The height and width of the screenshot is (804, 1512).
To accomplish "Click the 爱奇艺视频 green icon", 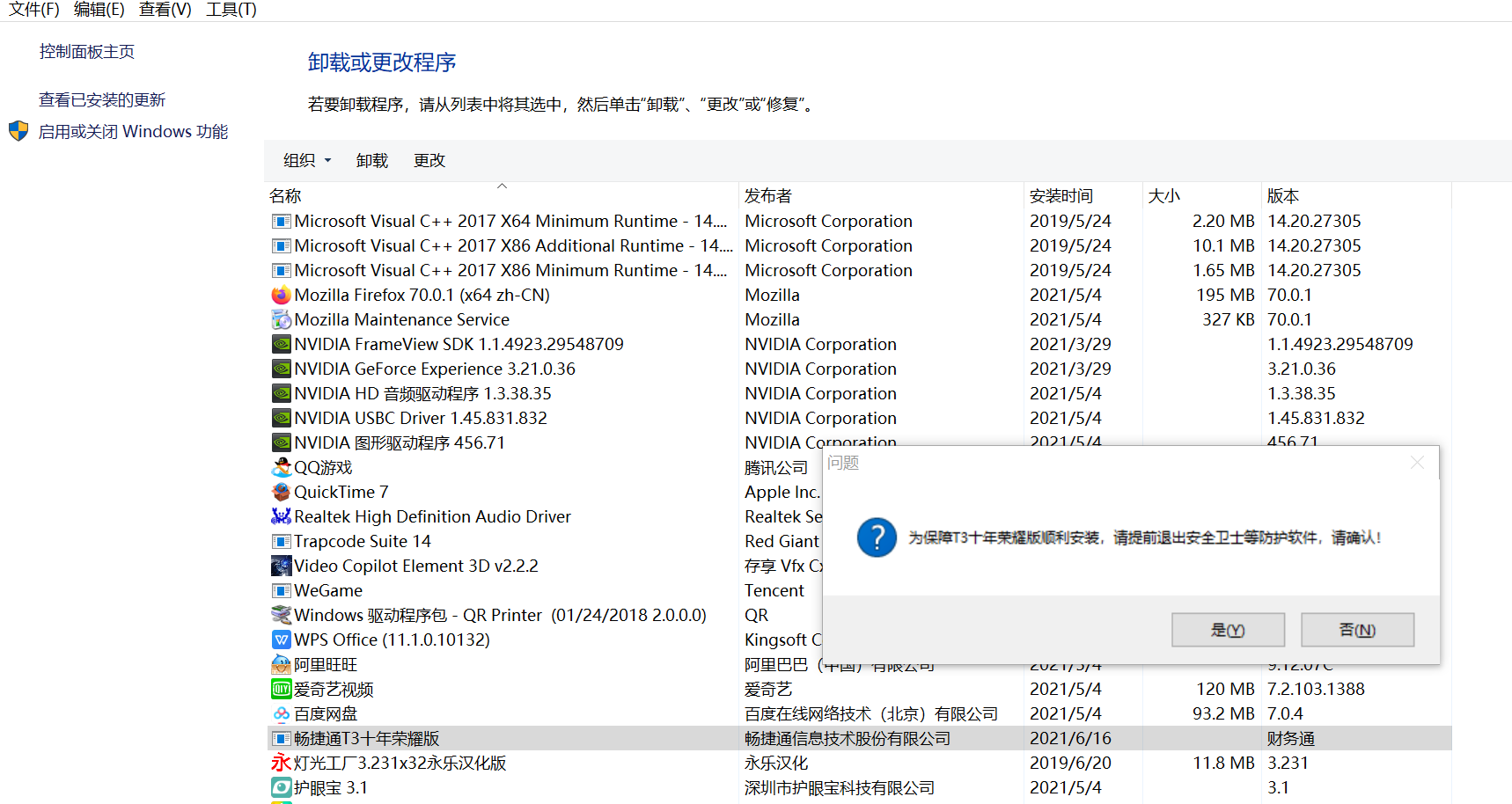I will [x=281, y=689].
